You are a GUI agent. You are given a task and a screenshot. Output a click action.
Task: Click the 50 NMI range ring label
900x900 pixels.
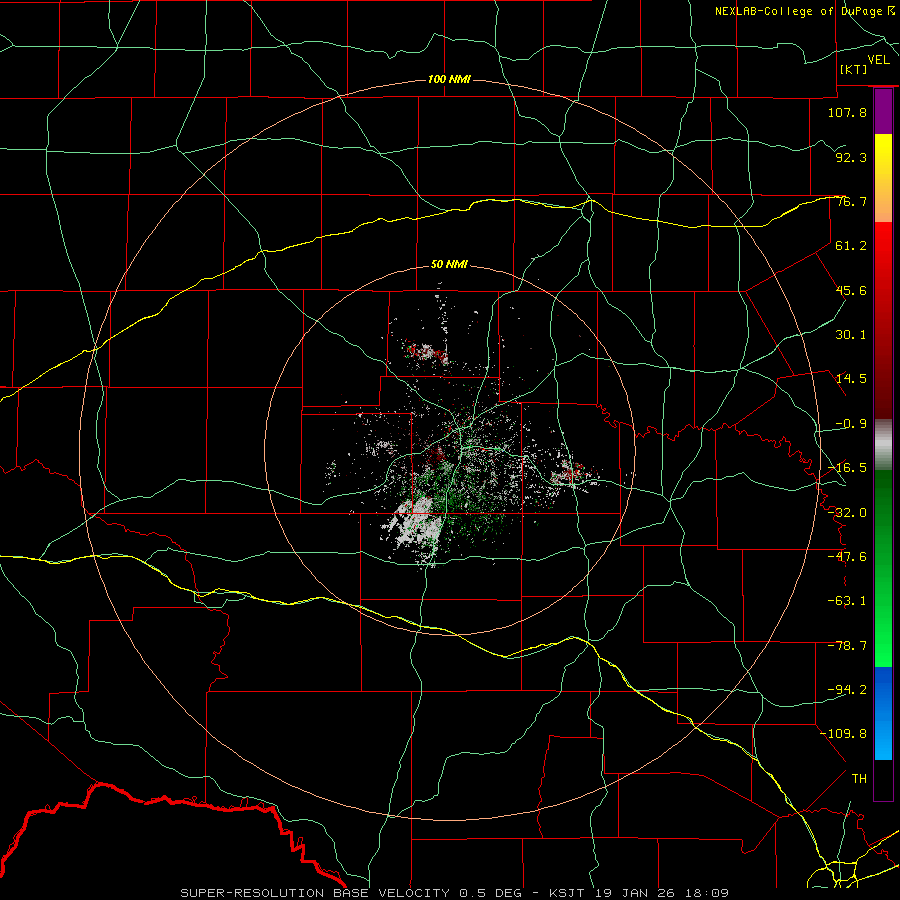(x=449, y=265)
